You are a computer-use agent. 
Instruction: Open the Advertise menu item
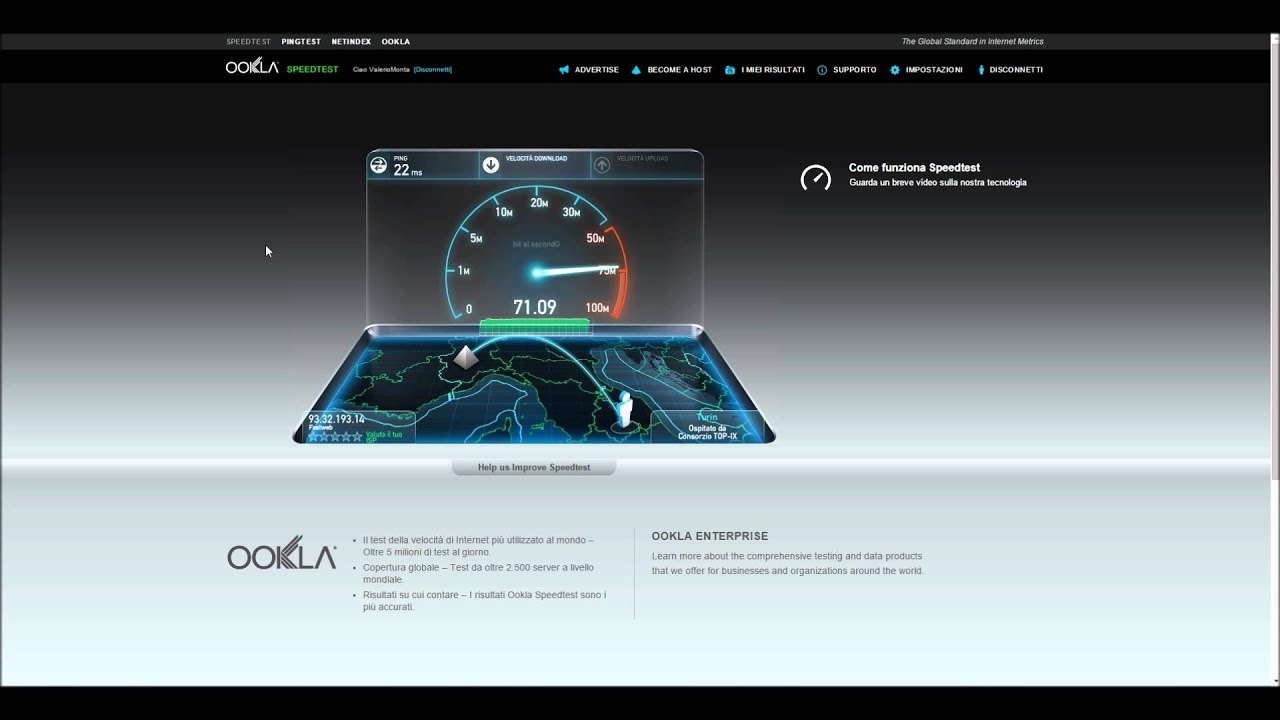pyautogui.click(x=597, y=70)
